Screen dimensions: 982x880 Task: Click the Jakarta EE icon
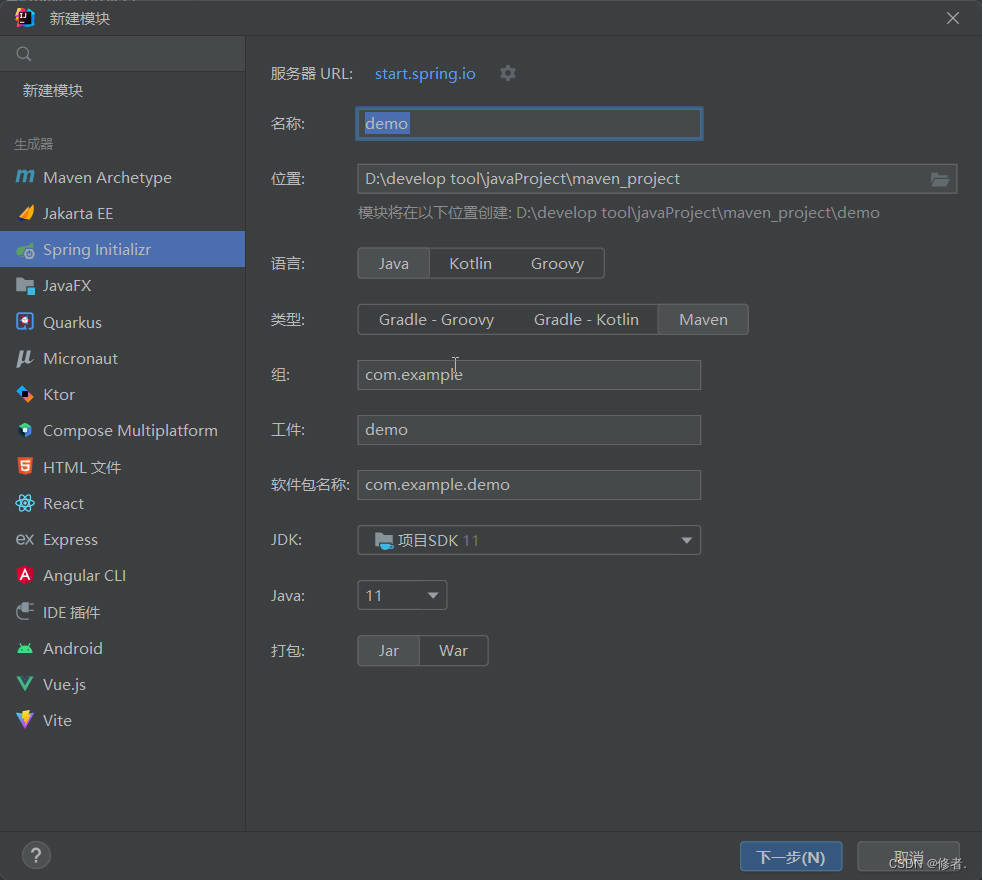[x=25, y=213]
